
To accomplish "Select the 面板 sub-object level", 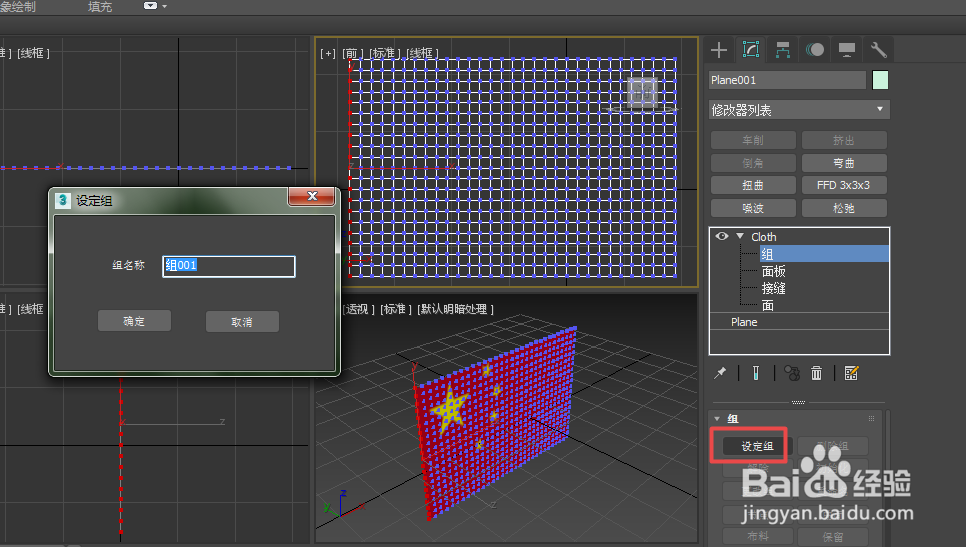I will 773,271.
